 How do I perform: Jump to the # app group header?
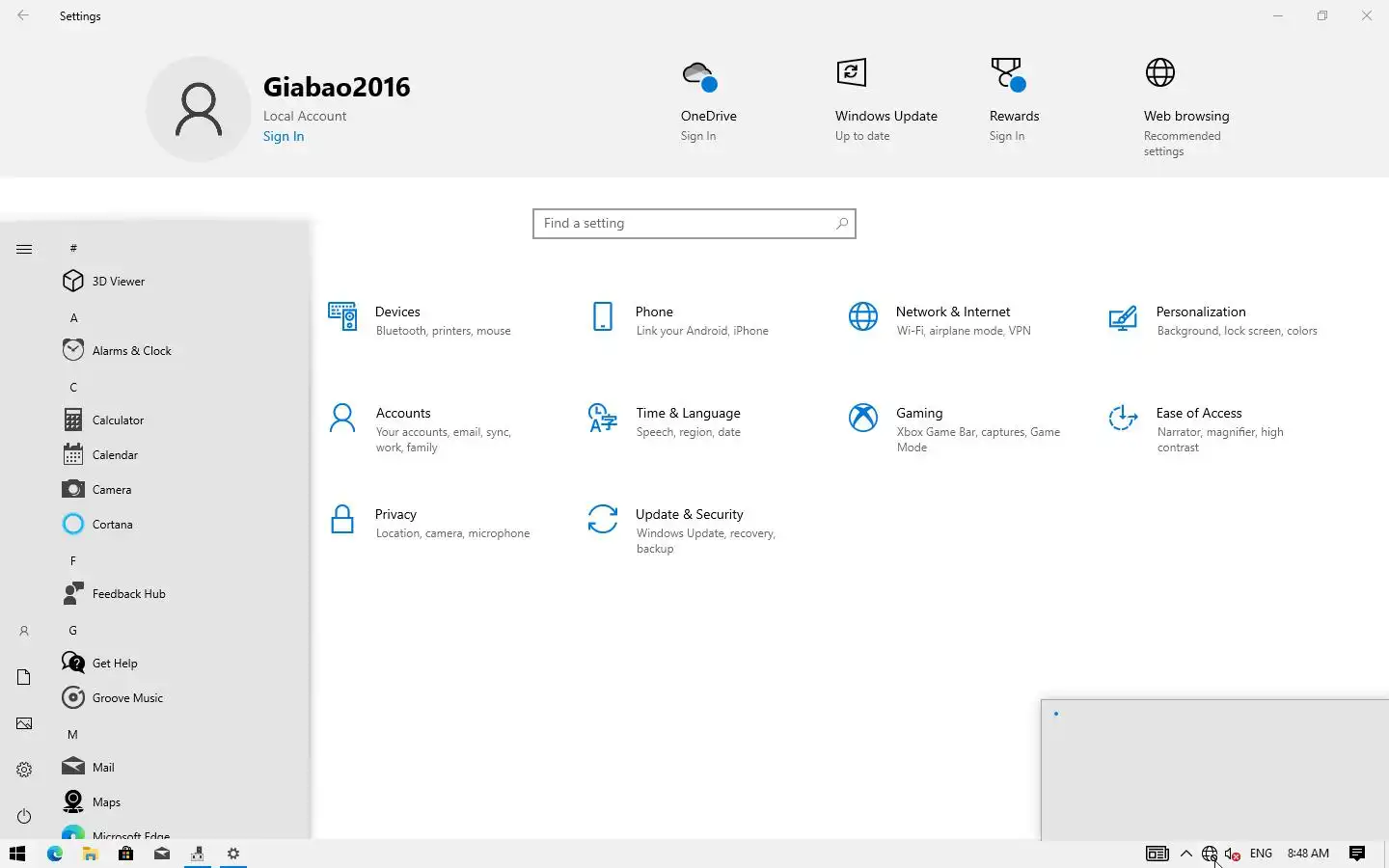pyautogui.click(x=73, y=248)
